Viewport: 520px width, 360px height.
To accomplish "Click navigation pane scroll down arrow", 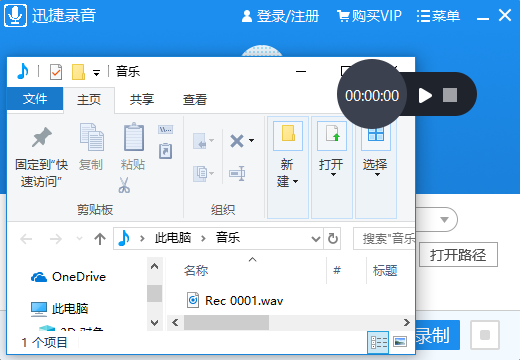I will [154, 322].
